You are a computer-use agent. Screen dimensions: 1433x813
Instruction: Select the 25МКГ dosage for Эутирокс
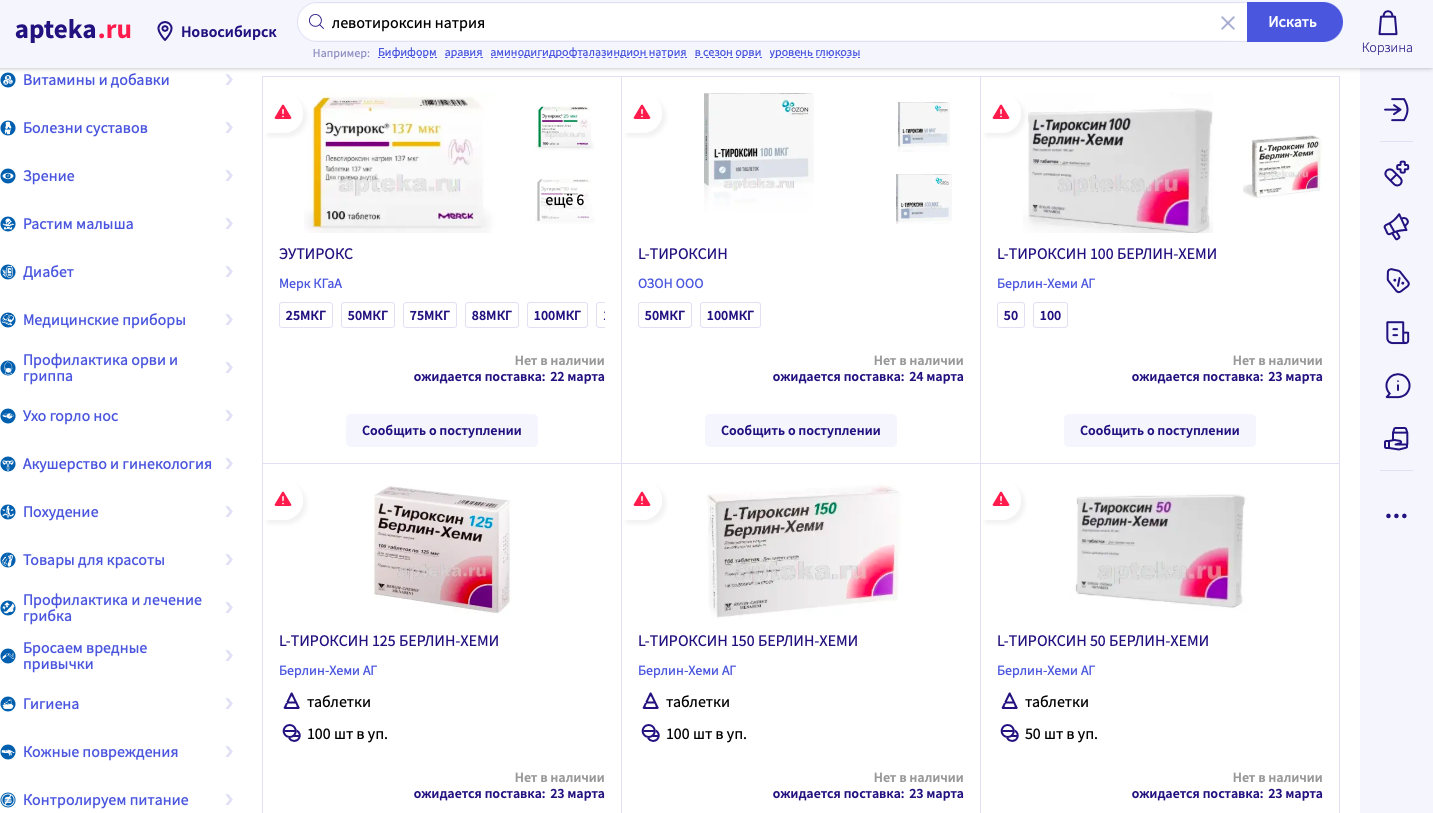click(306, 316)
